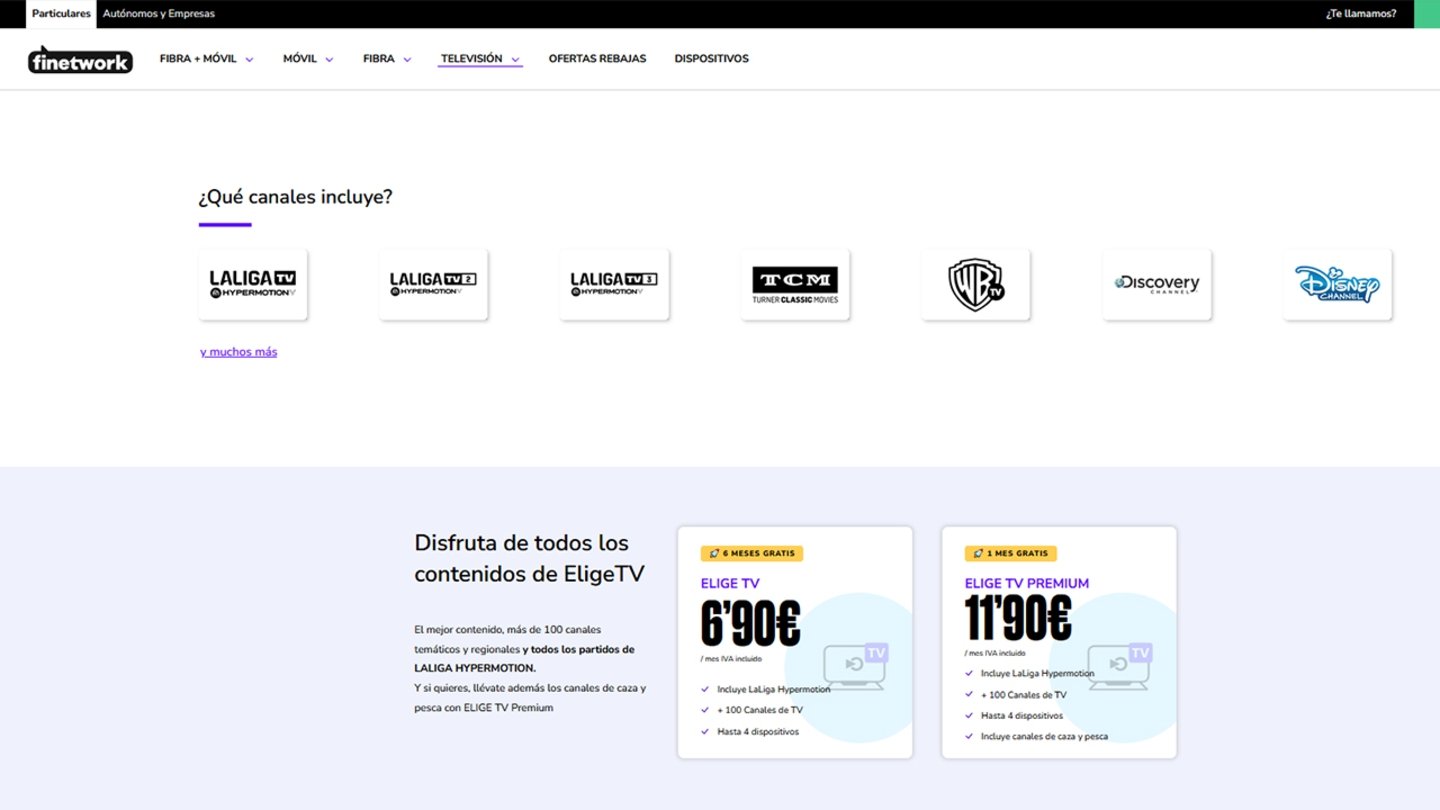Image resolution: width=1440 pixels, height=810 pixels.
Task: Open the MÓVIL menu item
Action: click(300, 59)
